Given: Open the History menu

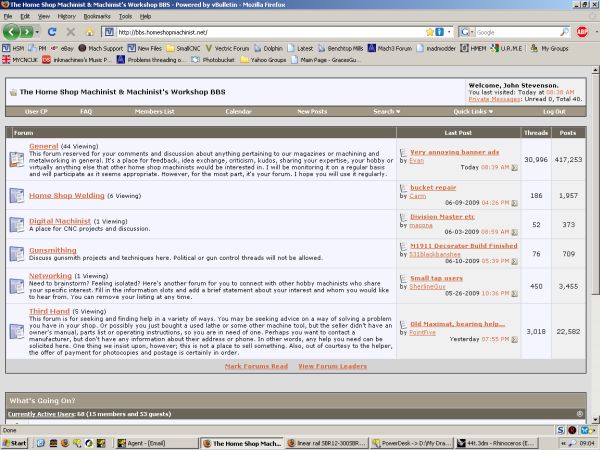Looking at the screenshot, I should pos(67,16).
